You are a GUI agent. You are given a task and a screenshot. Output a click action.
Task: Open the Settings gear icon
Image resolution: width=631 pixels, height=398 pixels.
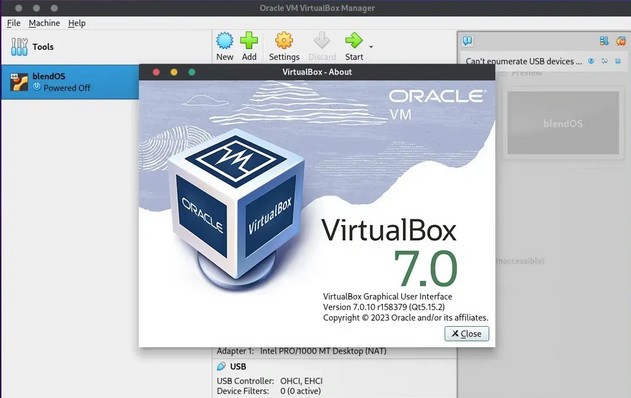[x=284, y=41]
